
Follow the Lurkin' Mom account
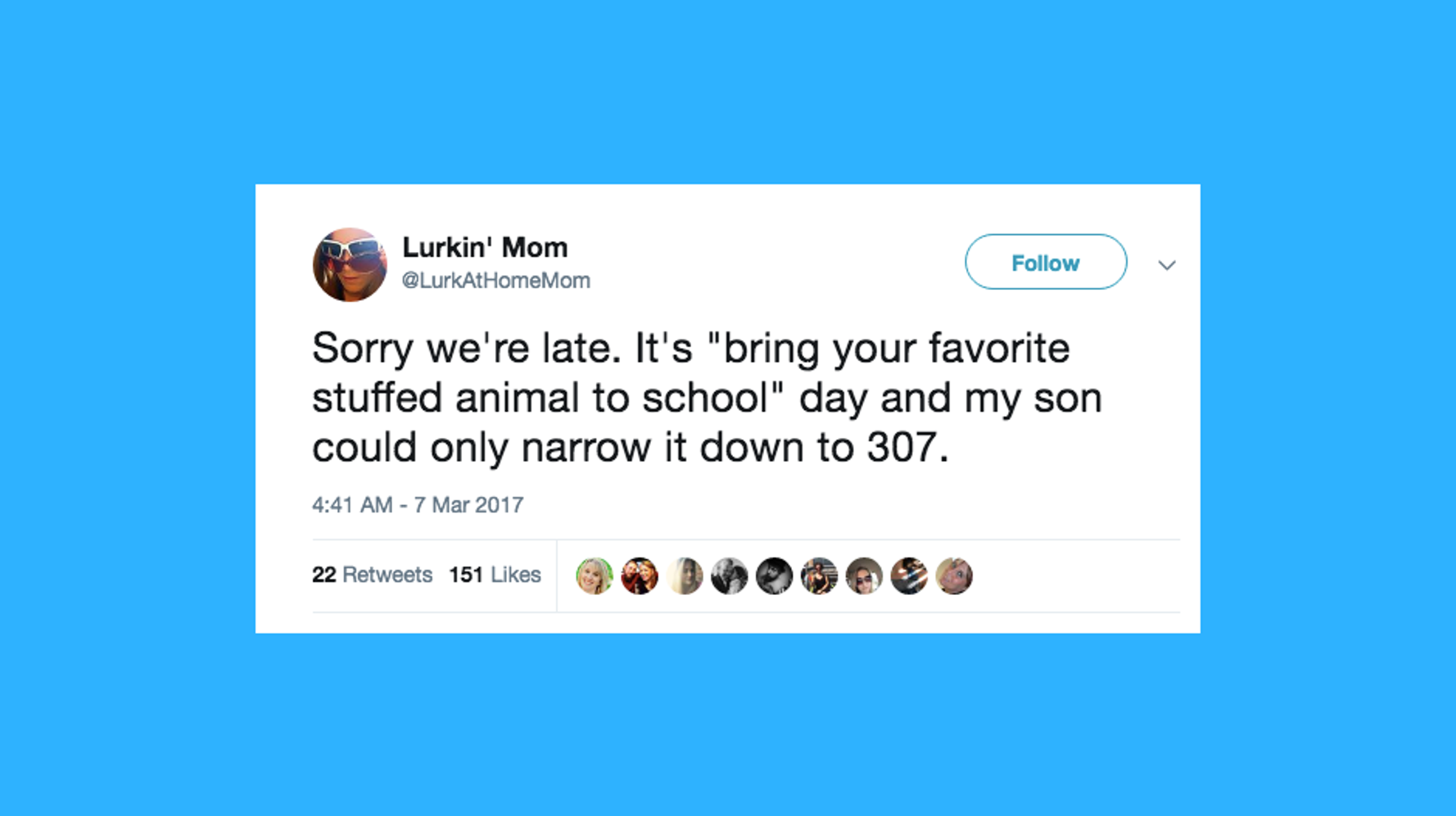click(1046, 263)
